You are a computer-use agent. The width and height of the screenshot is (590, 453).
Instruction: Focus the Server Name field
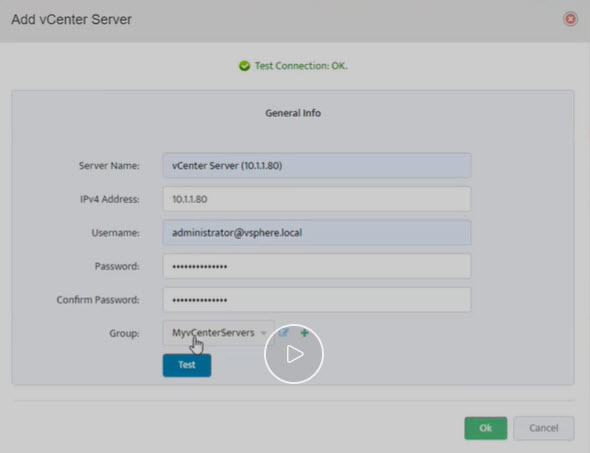pyautogui.click(x=317, y=166)
